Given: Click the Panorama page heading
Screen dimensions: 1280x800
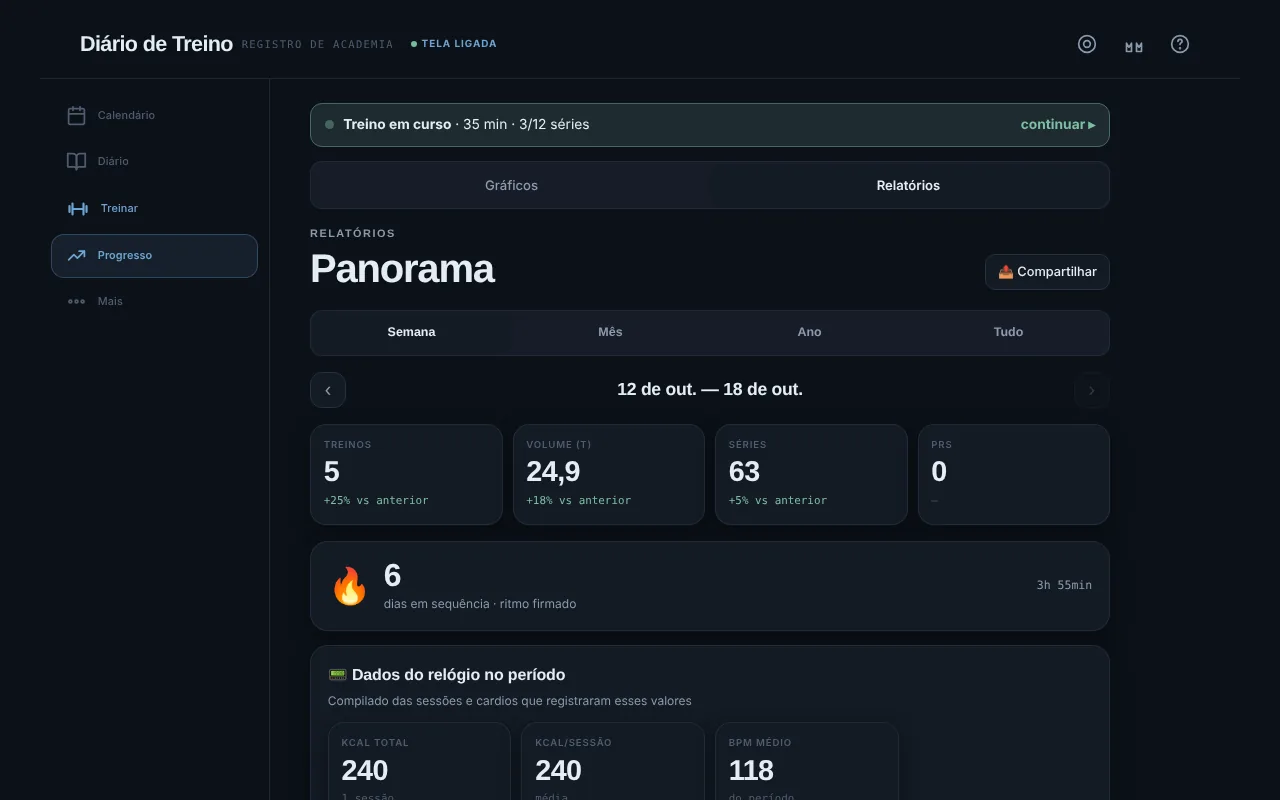Looking at the screenshot, I should tap(402, 269).
